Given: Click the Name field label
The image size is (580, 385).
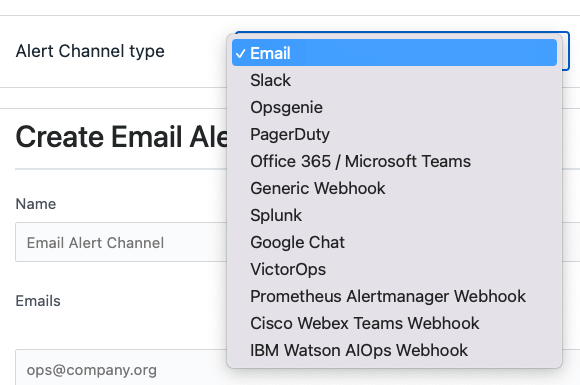Looking at the screenshot, I should tap(36, 204).
